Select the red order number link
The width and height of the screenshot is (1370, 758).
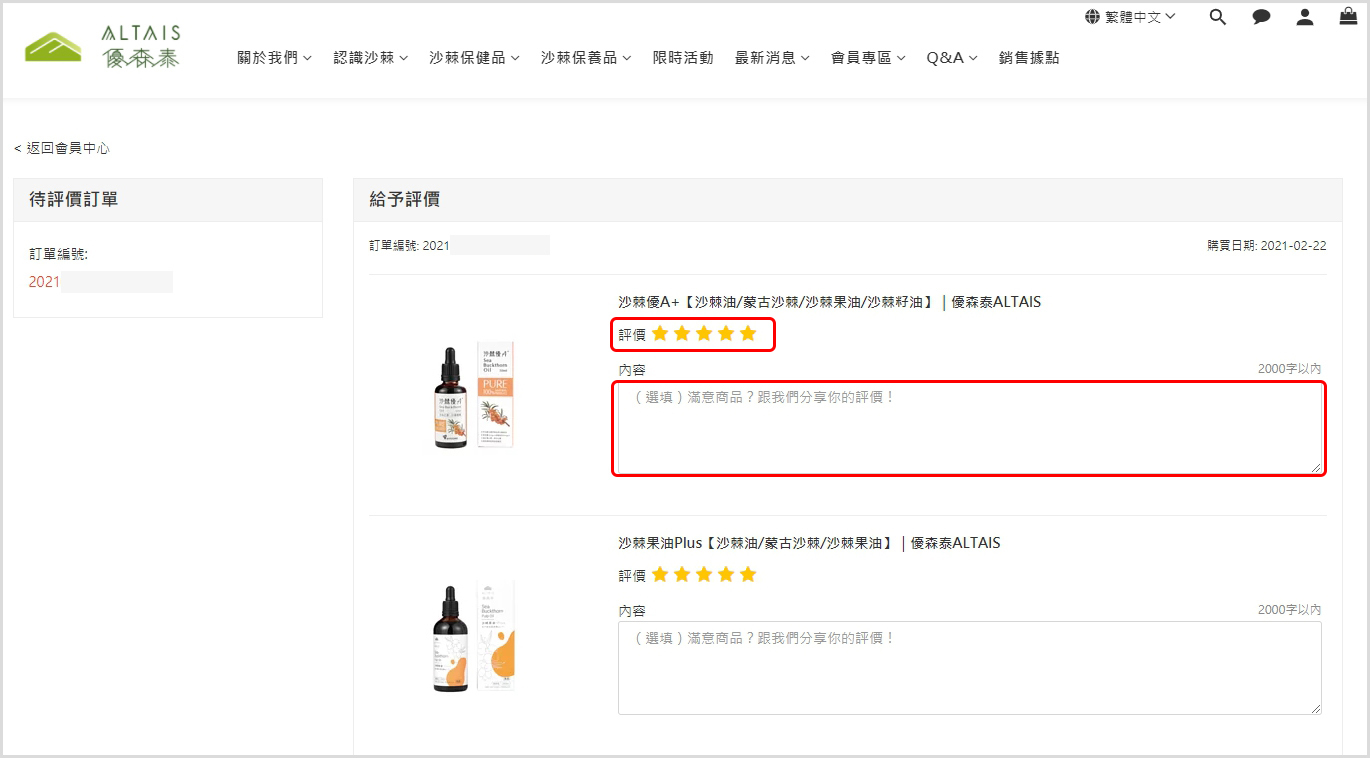coord(45,282)
